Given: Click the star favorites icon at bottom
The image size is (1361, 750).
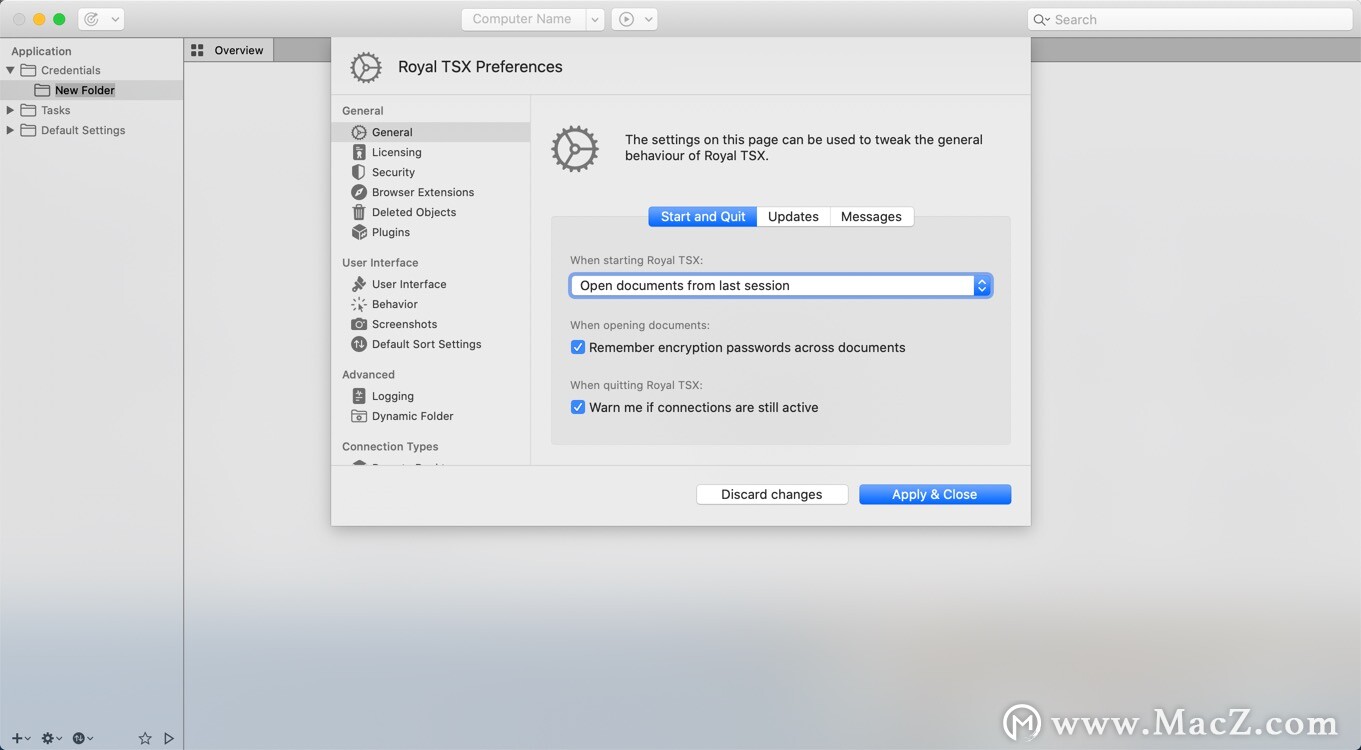Looking at the screenshot, I should (145, 738).
